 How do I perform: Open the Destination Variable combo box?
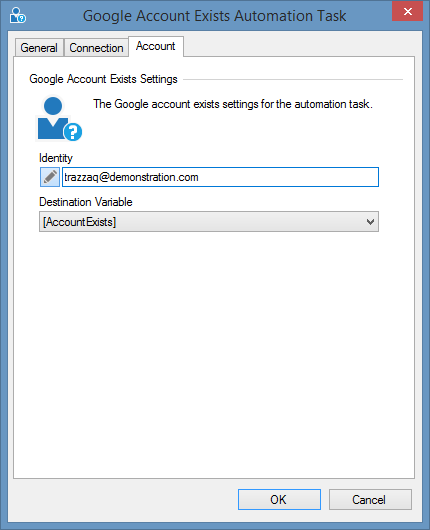click(x=209, y=222)
